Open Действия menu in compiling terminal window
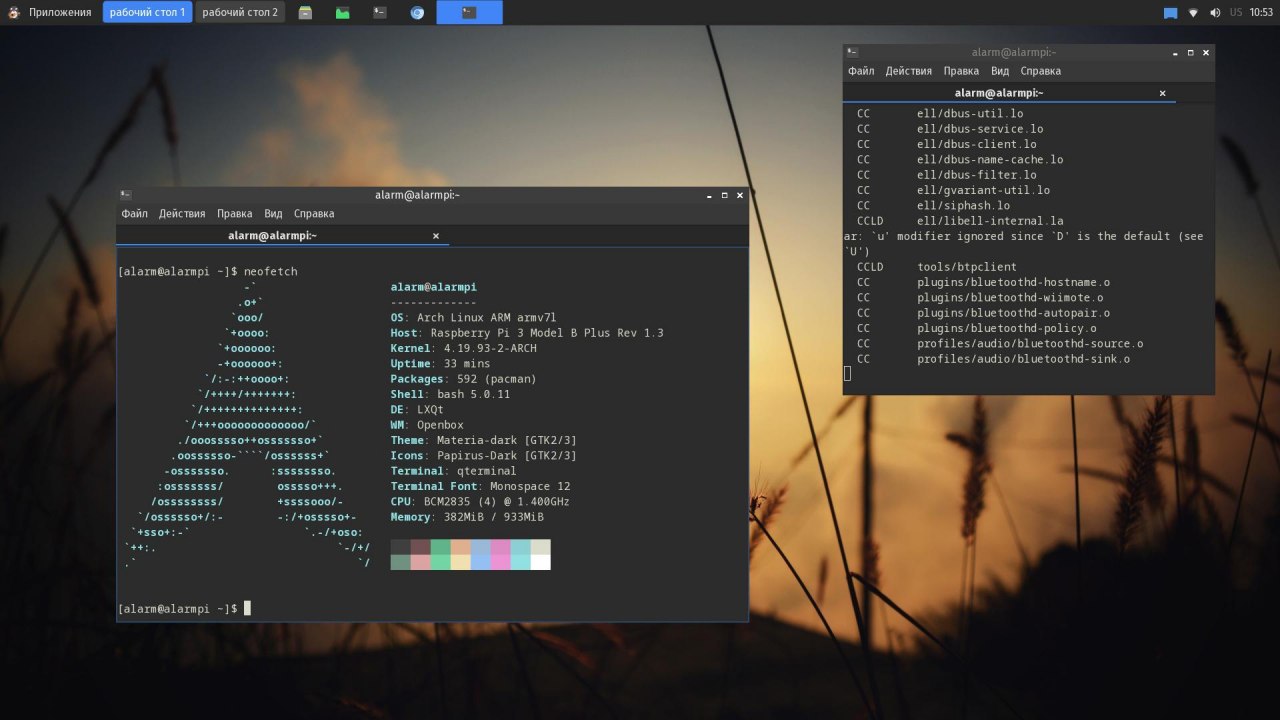The height and width of the screenshot is (720, 1280). coord(909,71)
